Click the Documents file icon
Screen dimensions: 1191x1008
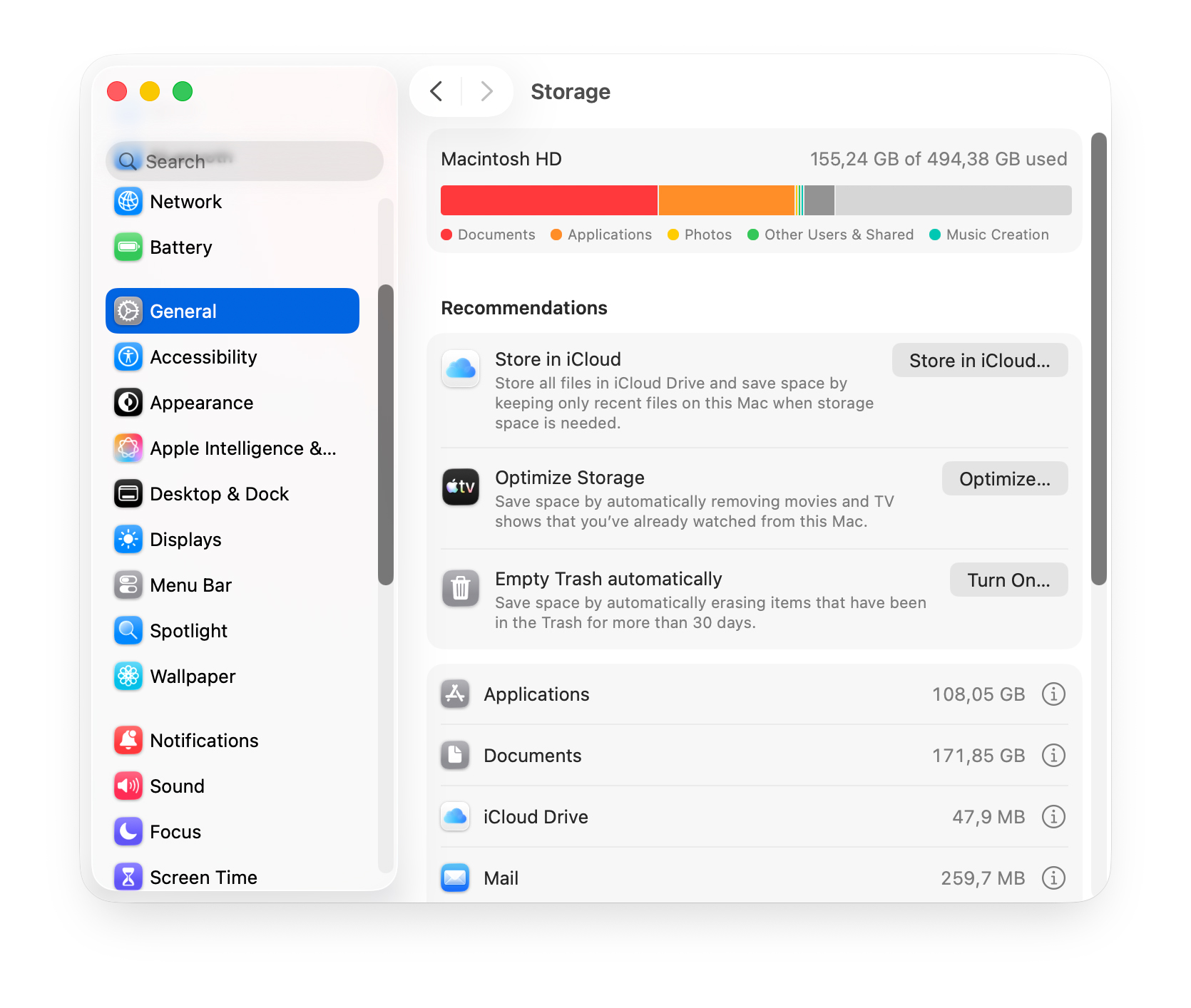tap(455, 756)
